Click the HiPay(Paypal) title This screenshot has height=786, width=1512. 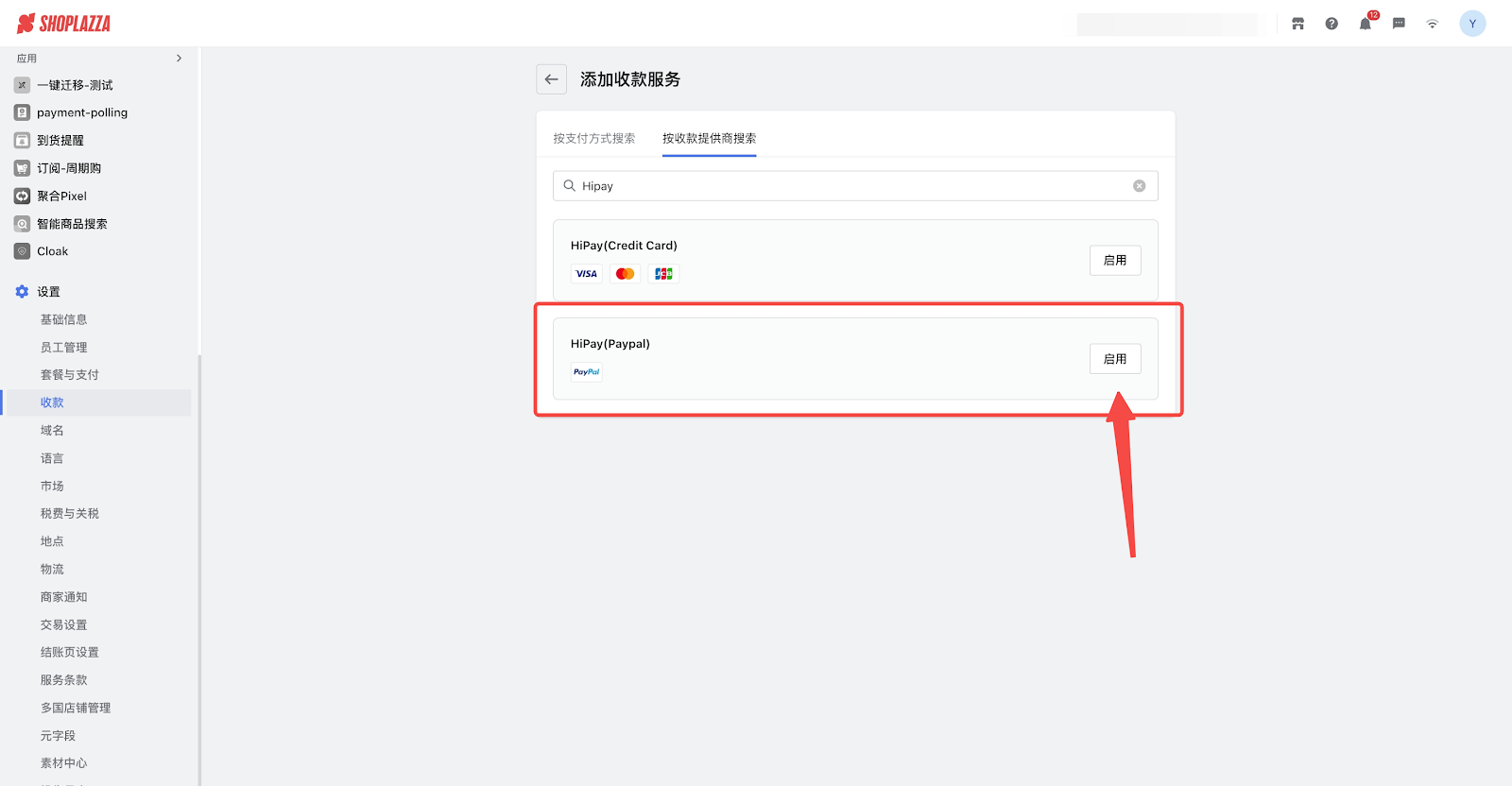[x=610, y=344]
